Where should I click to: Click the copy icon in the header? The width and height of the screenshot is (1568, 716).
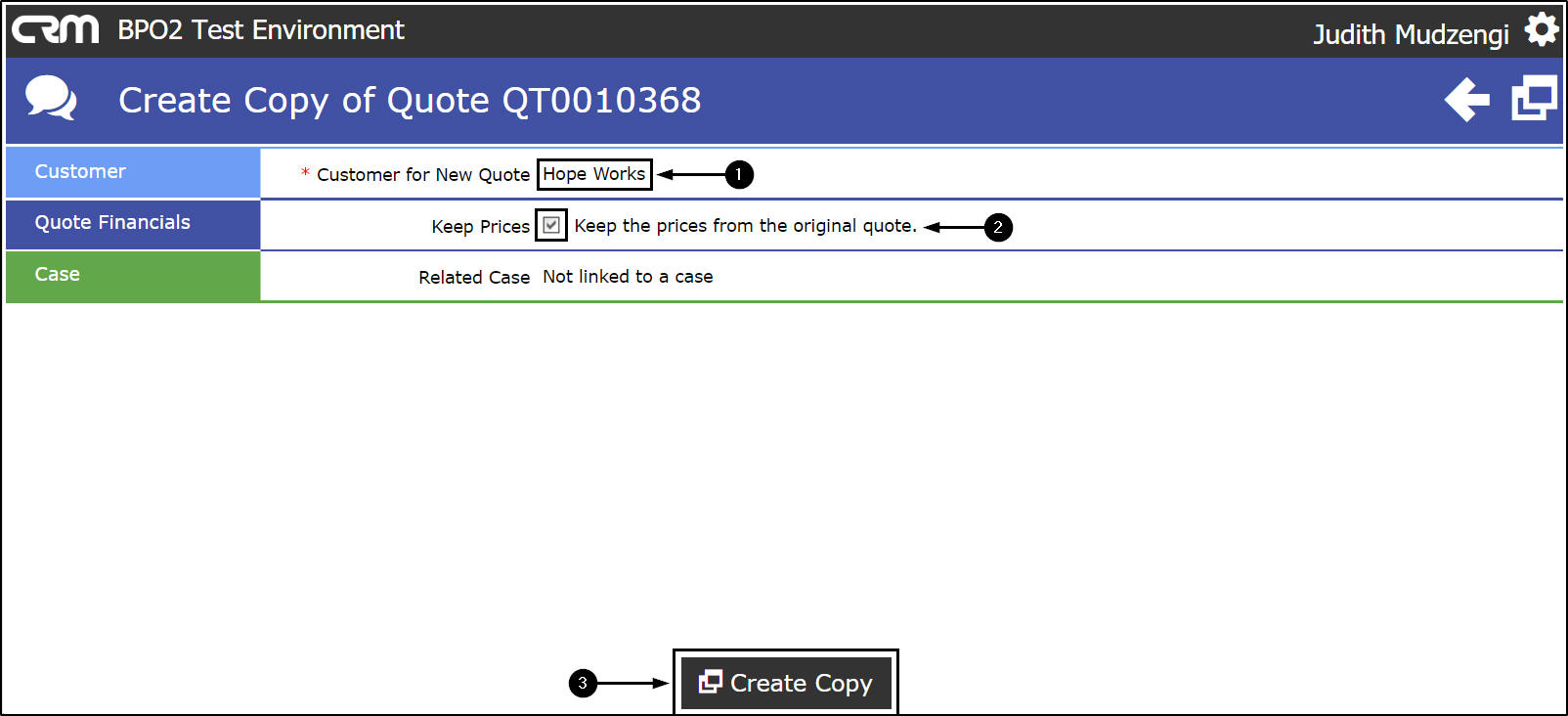point(1534,99)
